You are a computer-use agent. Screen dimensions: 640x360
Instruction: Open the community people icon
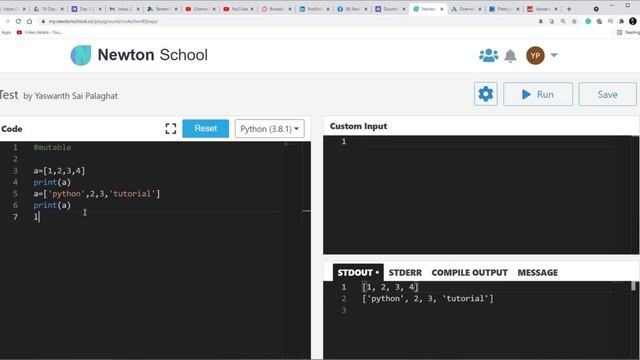488,55
